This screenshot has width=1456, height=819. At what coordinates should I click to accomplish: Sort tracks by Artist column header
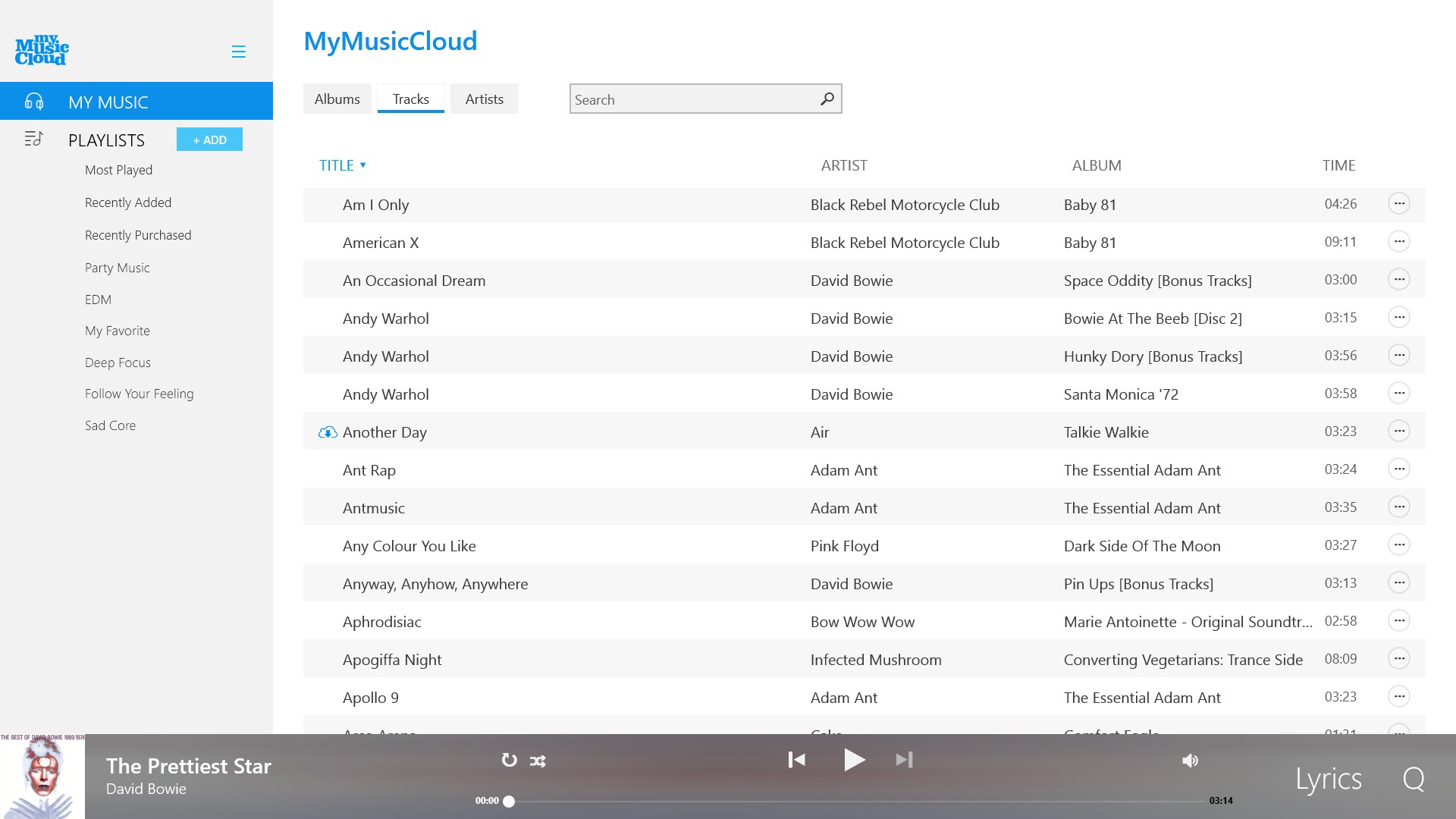pos(844,165)
